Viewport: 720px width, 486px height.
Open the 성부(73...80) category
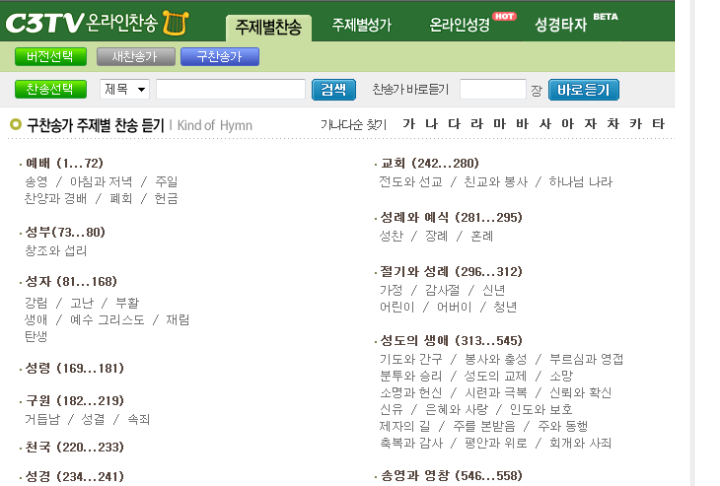(x=65, y=232)
